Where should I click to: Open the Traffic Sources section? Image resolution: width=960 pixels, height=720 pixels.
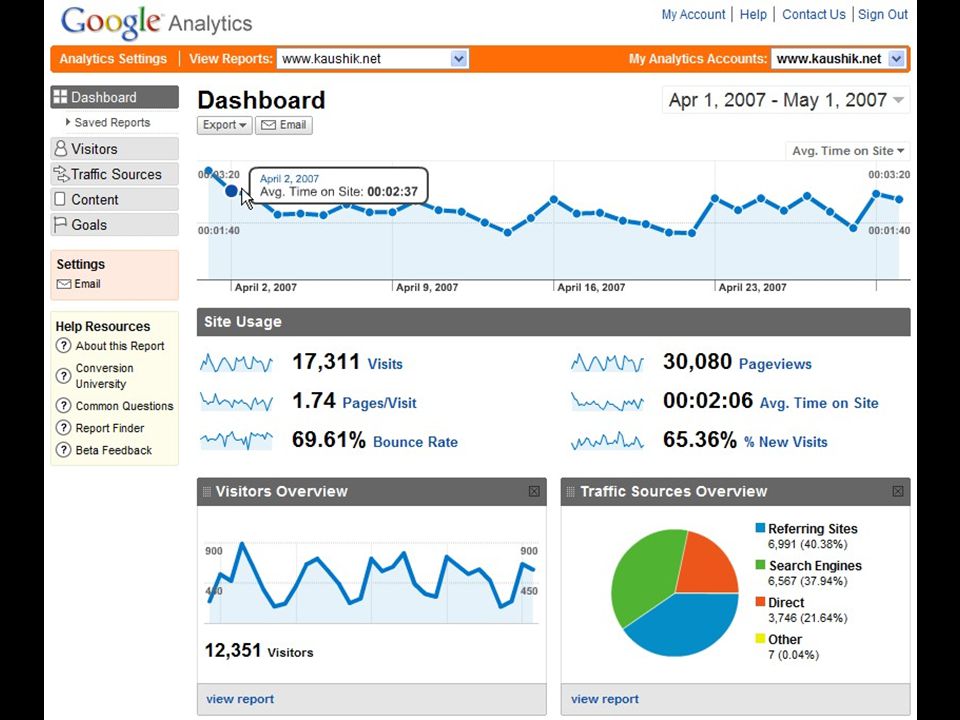[114, 174]
